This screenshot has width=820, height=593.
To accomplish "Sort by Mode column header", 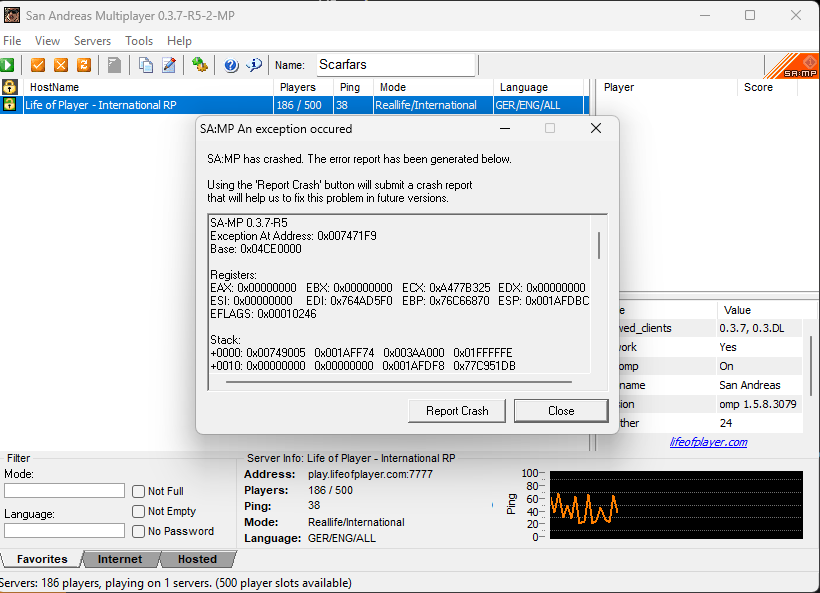I will tap(434, 87).
